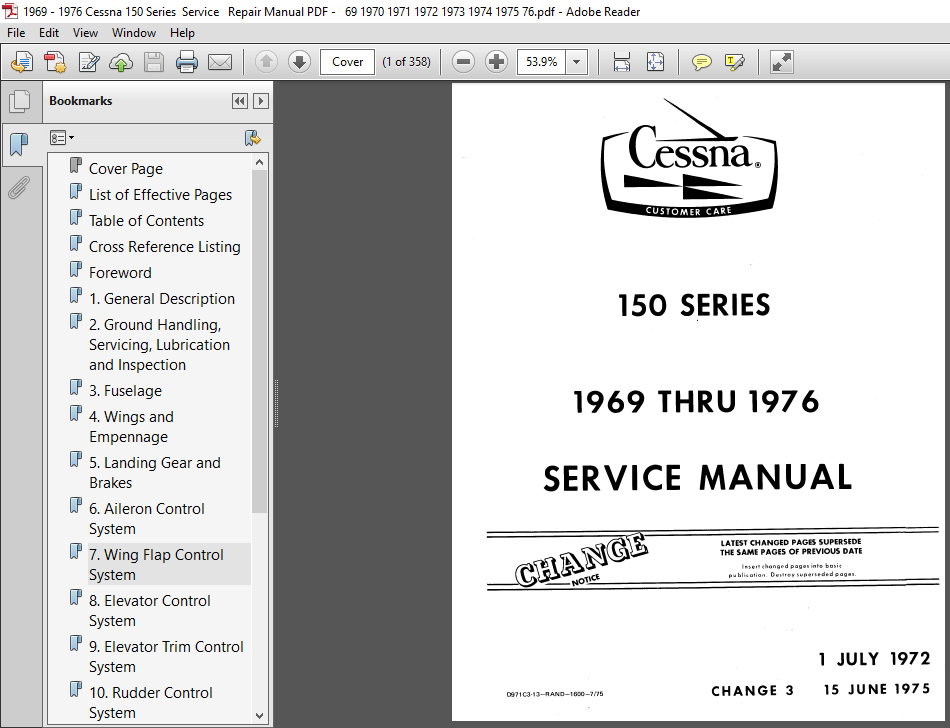Click the bookmarks scrollbar up arrow
Viewport: 950px width, 728px height.
pos(259,162)
